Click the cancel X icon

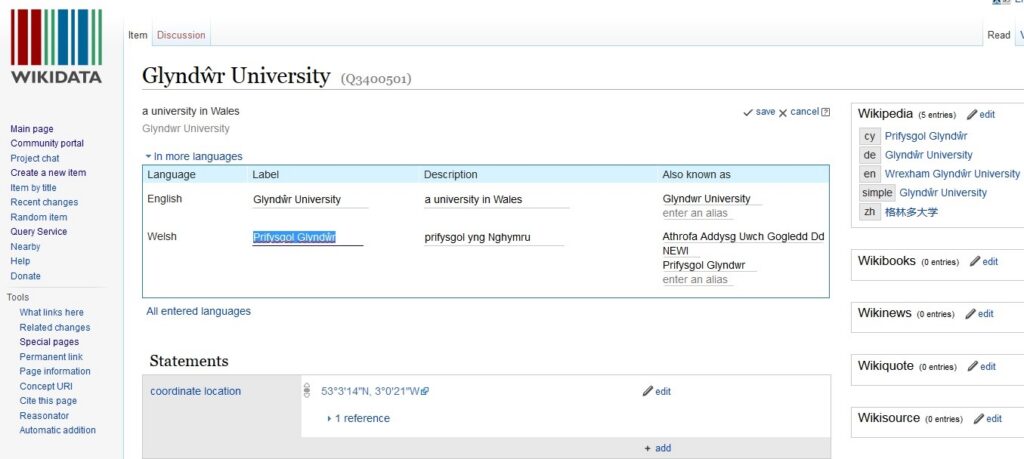click(783, 112)
